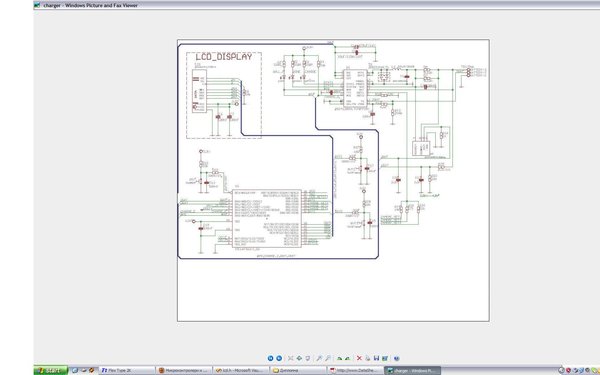Rotate the image clockwise
The height and width of the screenshot is (375, 600).
pyautogui.click(x=339, y=358)
